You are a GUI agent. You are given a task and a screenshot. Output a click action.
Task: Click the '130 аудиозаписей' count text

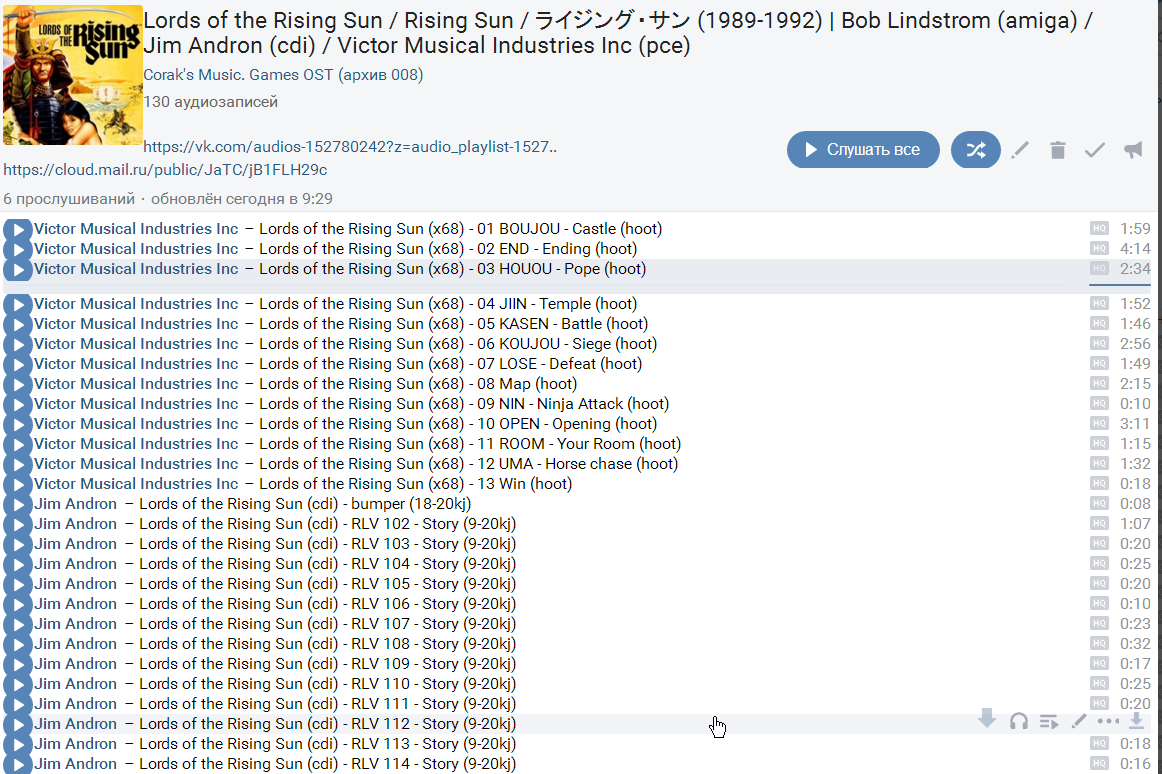pyautogui.click(x=210, y=102)
